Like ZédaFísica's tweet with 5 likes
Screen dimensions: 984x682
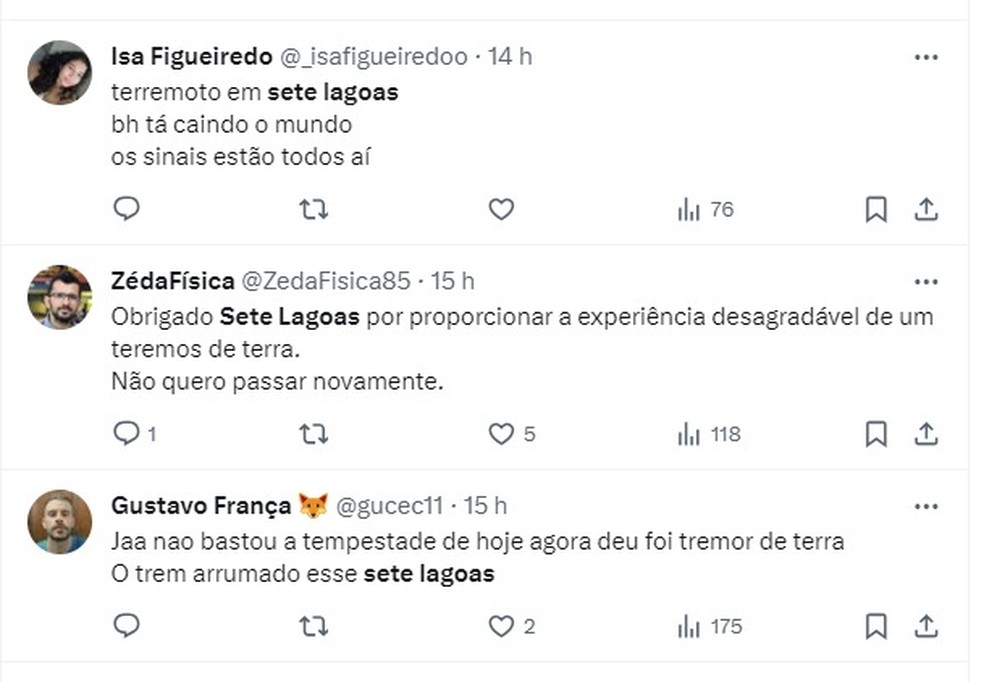pyautogui.click(x=501, y=433)
